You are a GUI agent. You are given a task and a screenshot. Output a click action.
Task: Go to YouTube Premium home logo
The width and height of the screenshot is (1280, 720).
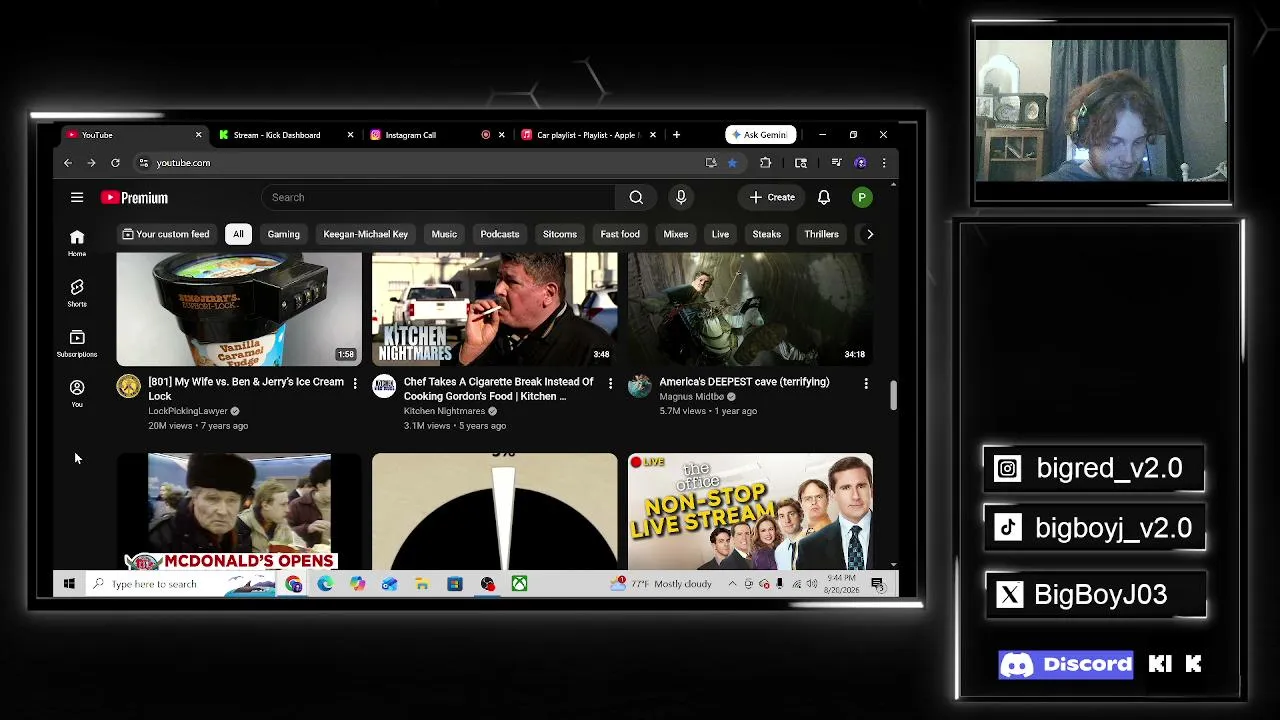pos(134,198)
